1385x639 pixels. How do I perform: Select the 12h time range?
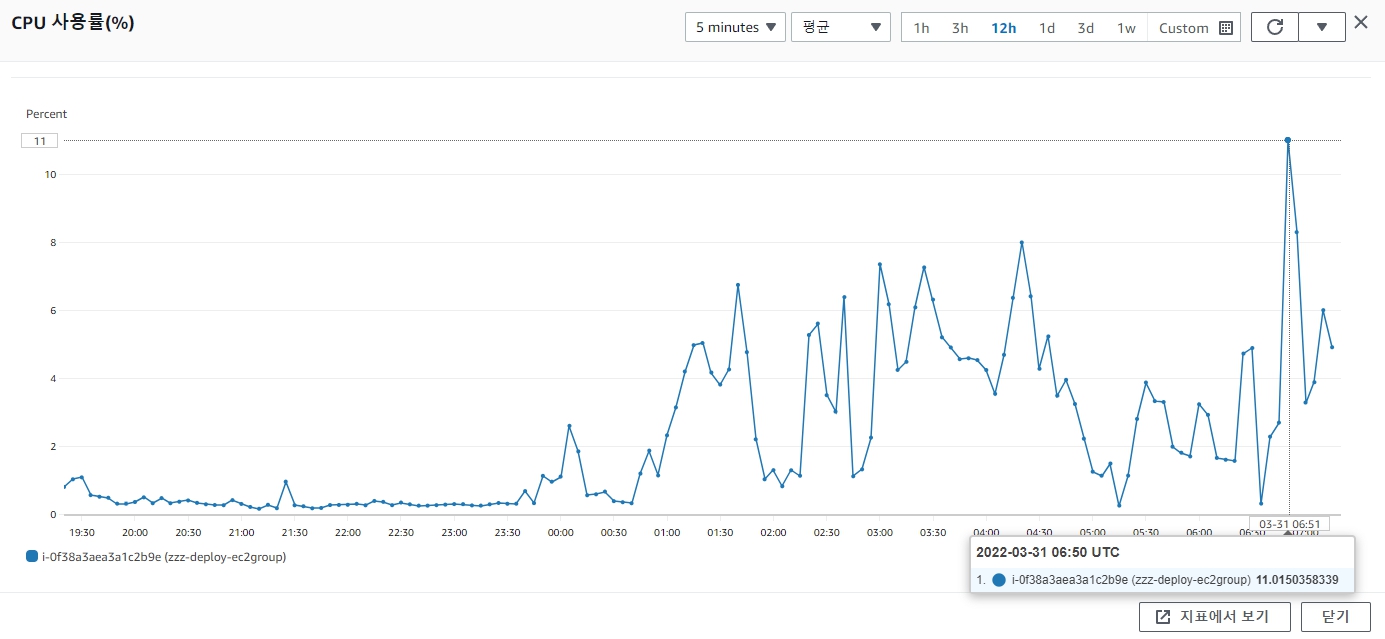1004,28
